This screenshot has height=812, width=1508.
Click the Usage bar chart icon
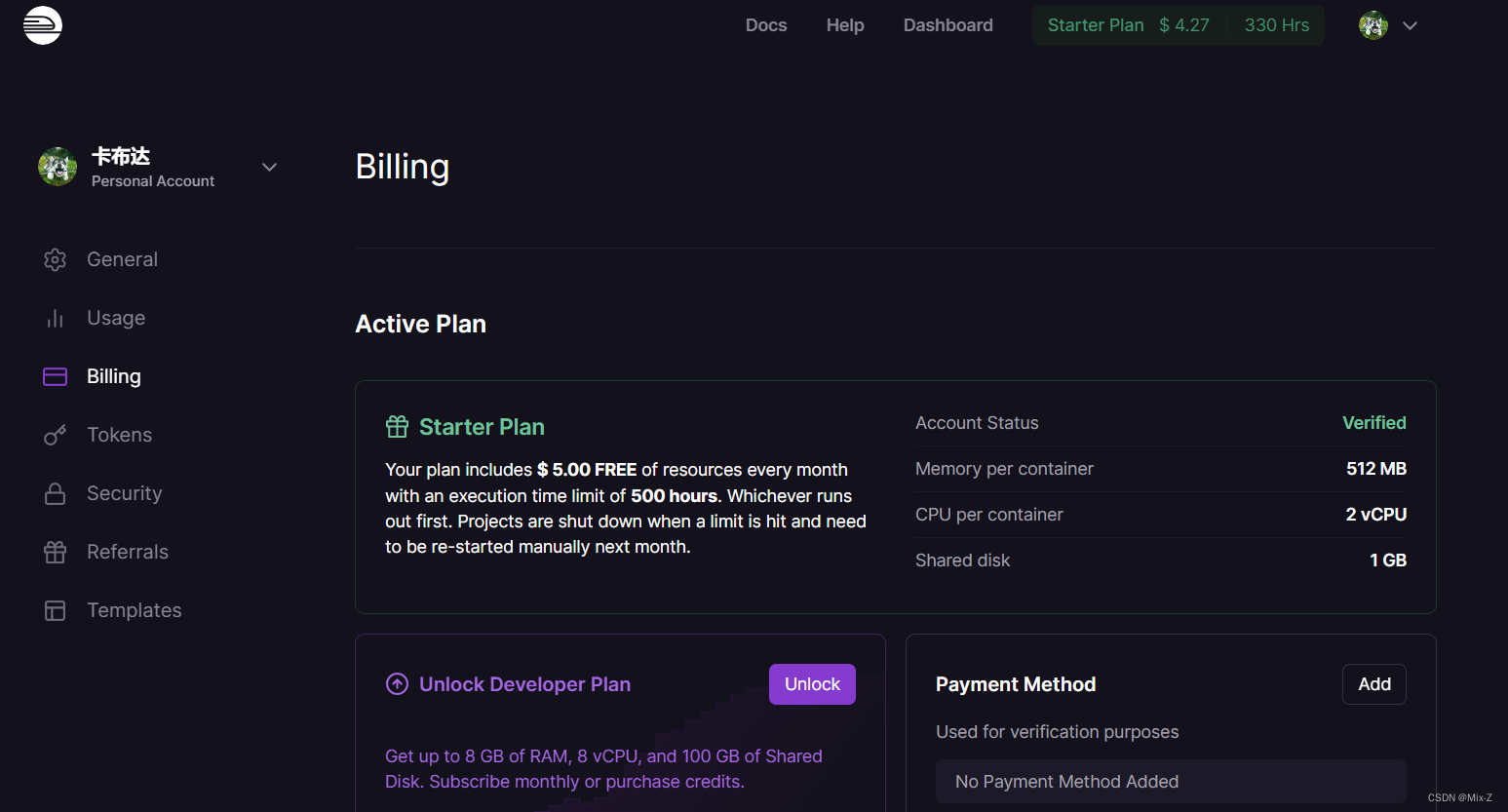click(55, 318)
